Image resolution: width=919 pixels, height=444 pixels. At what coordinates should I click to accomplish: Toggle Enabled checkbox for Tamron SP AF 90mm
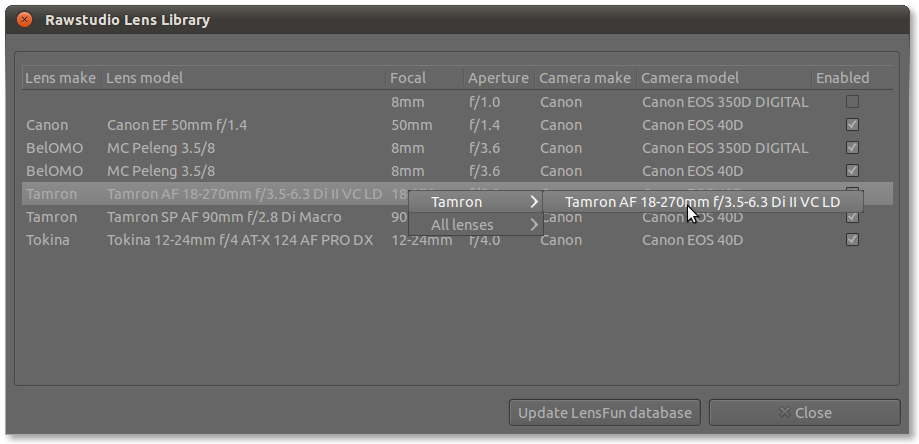(852, 217)
